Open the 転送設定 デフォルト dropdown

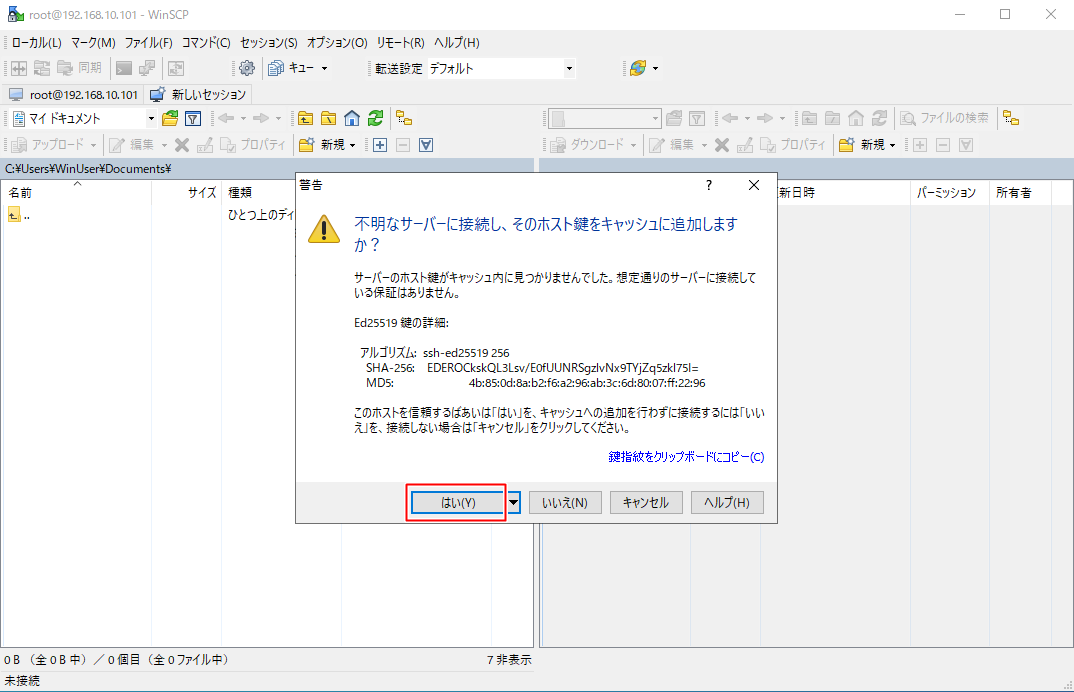[569, 68]
